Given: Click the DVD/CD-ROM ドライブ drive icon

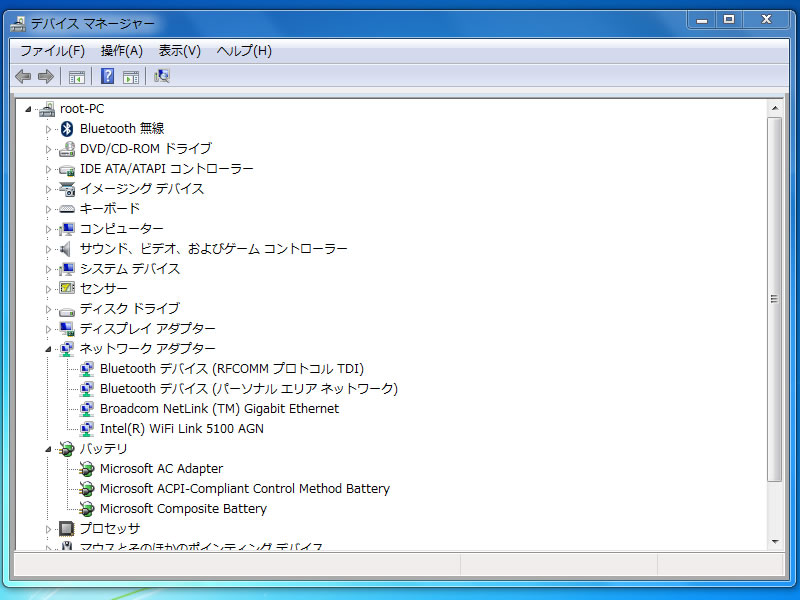Looking at the screenshot, I should coord(67,149).
